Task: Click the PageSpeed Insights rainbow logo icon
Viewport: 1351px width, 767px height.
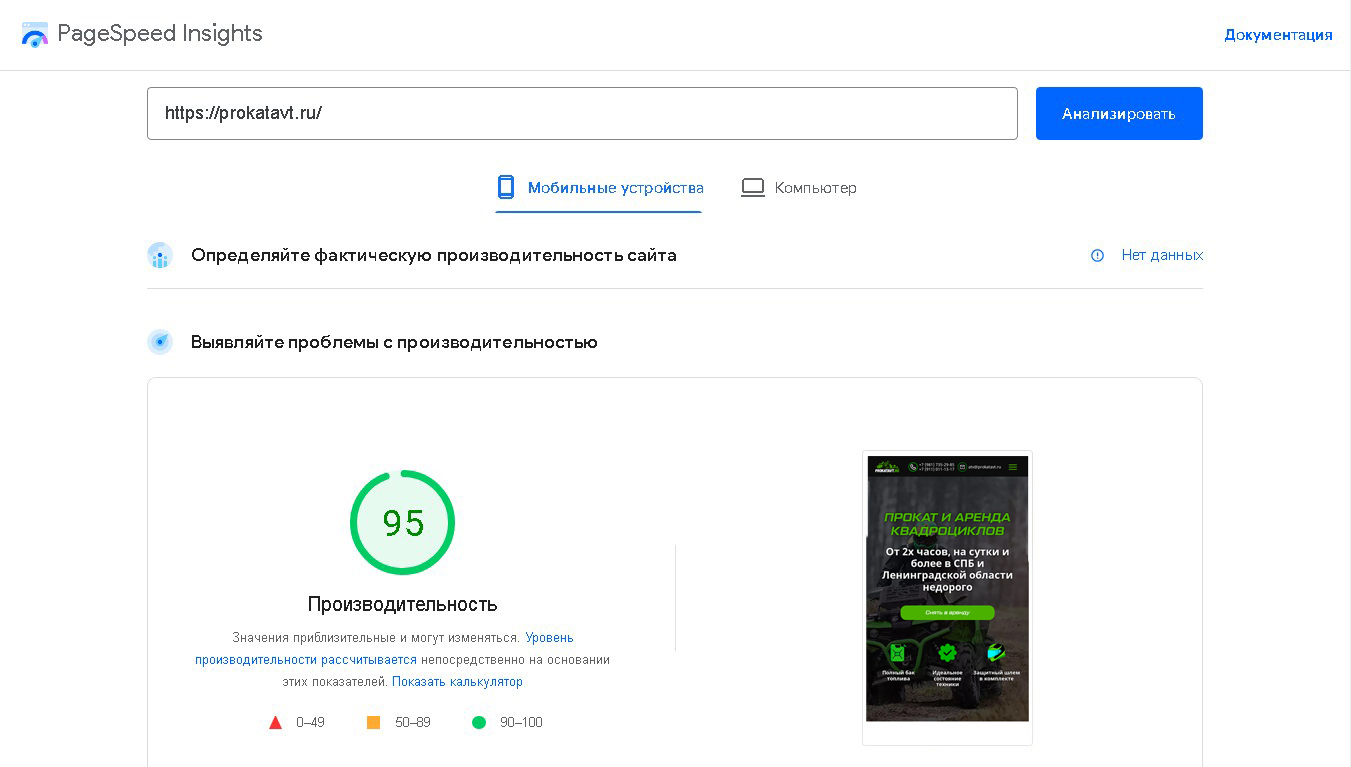Action: 35,34
